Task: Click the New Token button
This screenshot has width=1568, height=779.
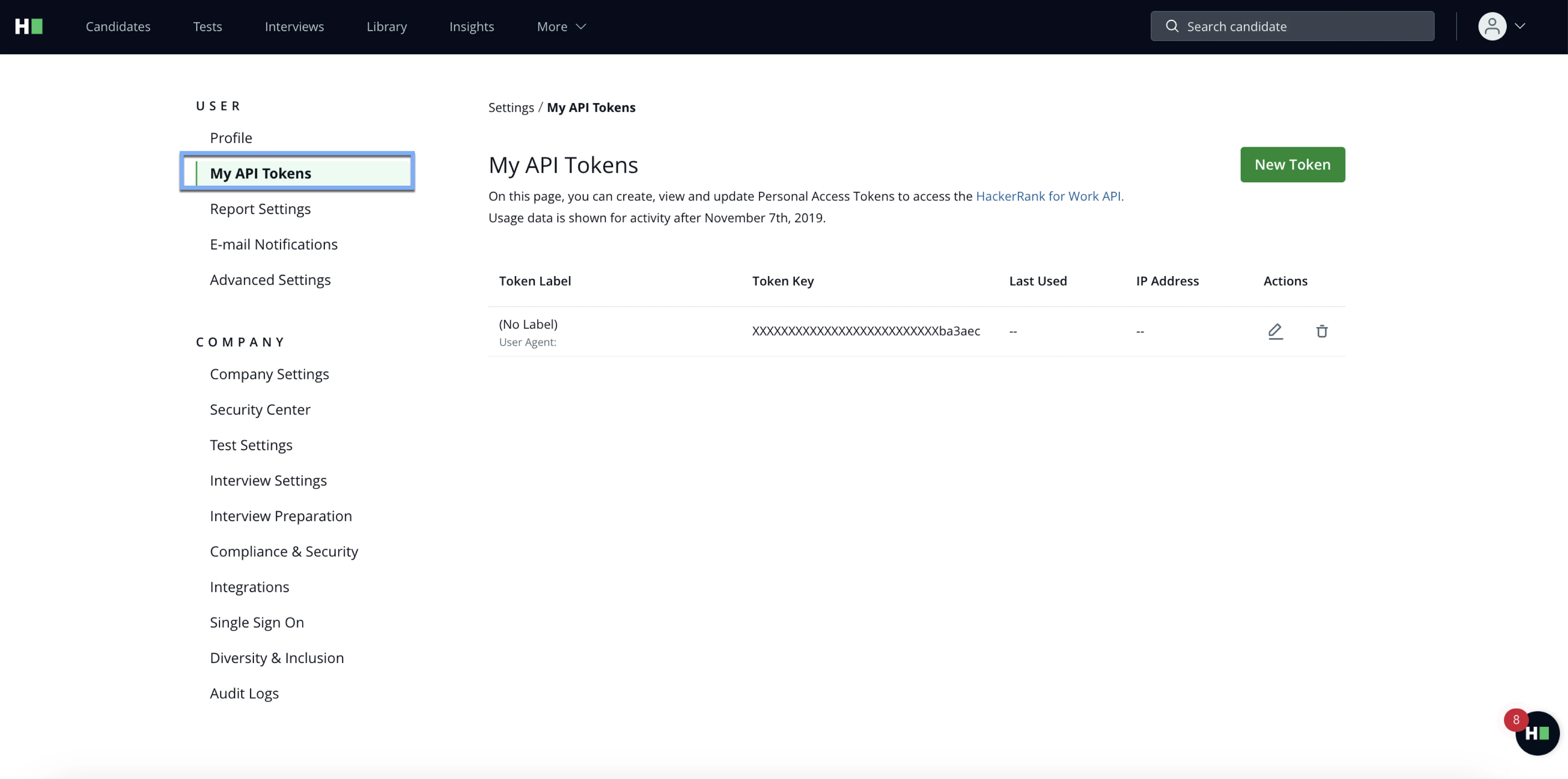Action: pyautogui.click(x=1292, y=165)
